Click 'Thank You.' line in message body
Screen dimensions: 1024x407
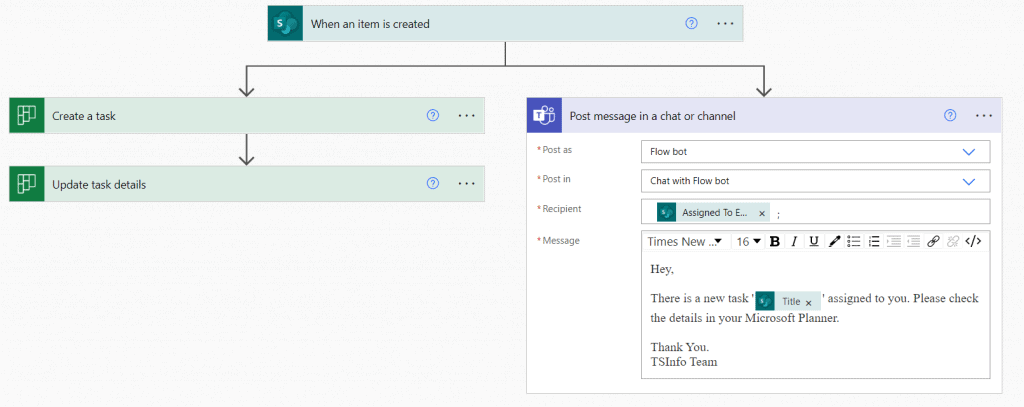pos(680,347)
